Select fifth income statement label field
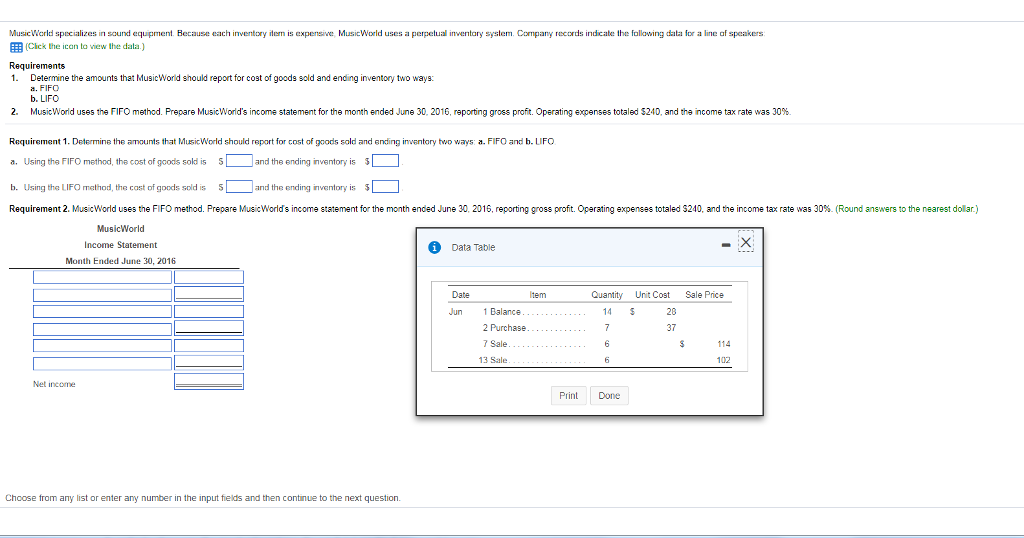Viewport: 1024px width, 538px height. (x=103, y=345)
